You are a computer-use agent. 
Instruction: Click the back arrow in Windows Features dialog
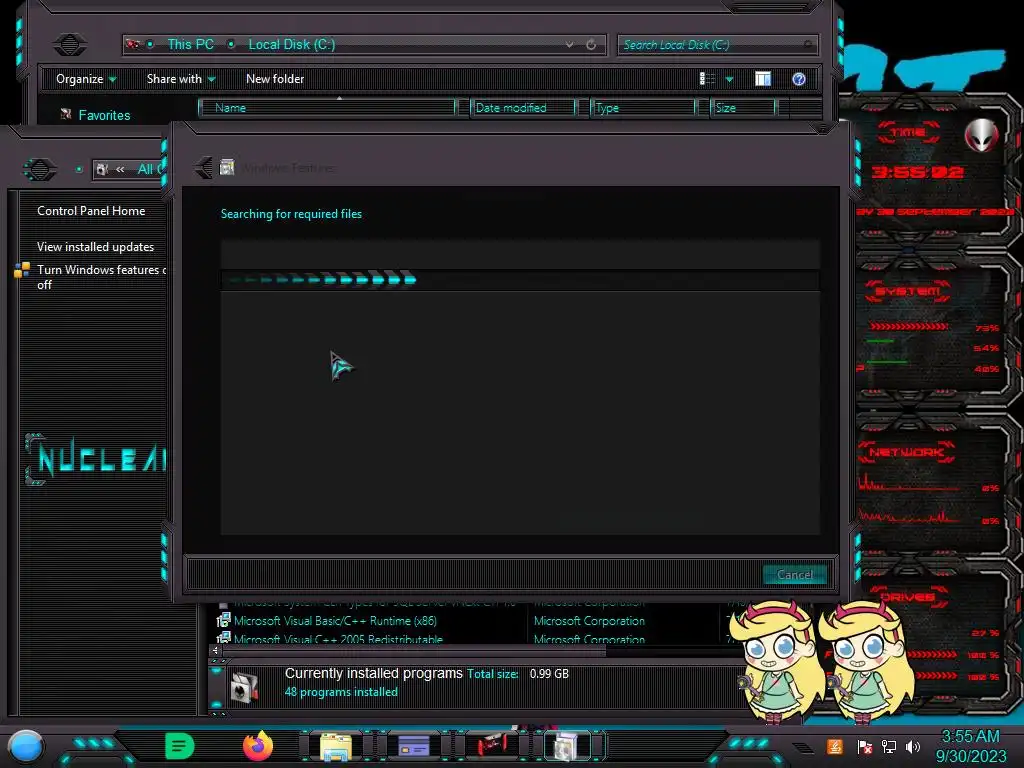tap(203, 168)
